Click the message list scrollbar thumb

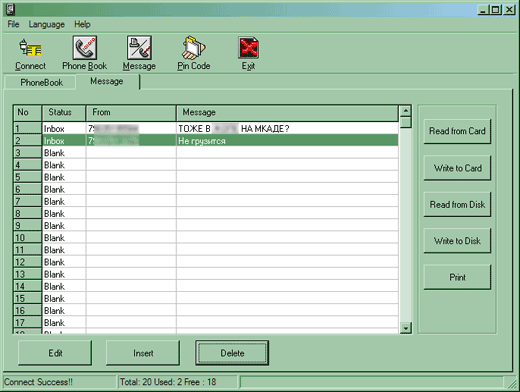pos(406,122)
